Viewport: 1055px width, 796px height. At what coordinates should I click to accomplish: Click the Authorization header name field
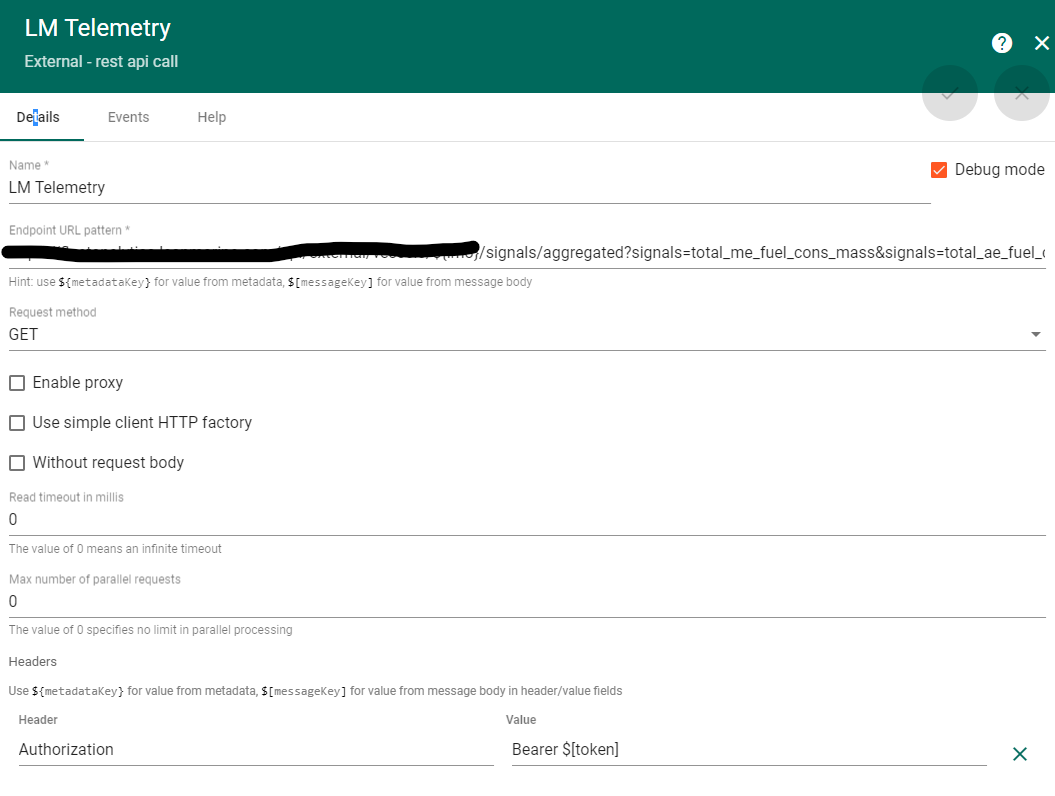pos(250,749)
